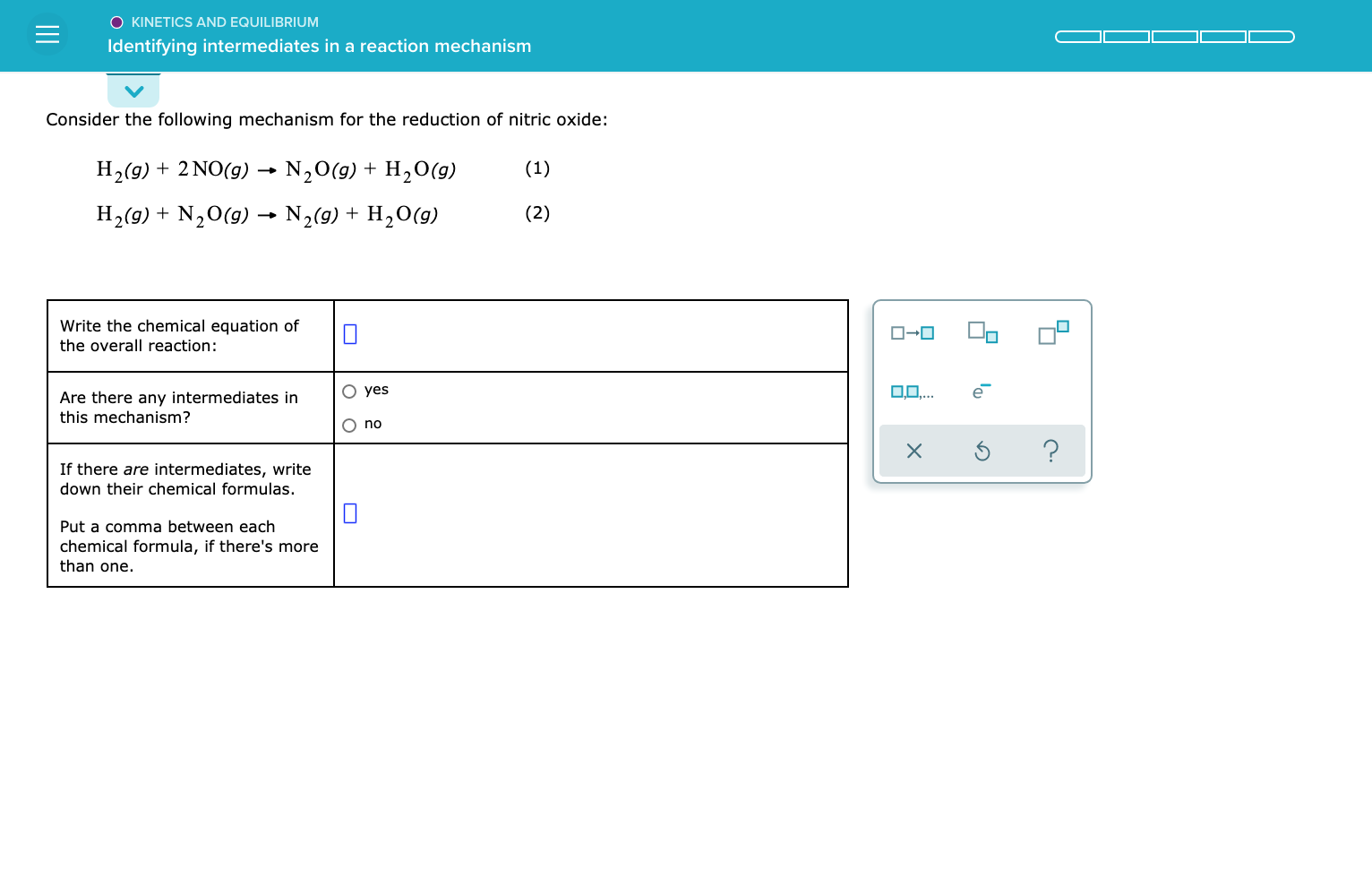This screenshot has width=1372, height=878.
Task: Clear your answer with the X icon
Action: (913, 451)
